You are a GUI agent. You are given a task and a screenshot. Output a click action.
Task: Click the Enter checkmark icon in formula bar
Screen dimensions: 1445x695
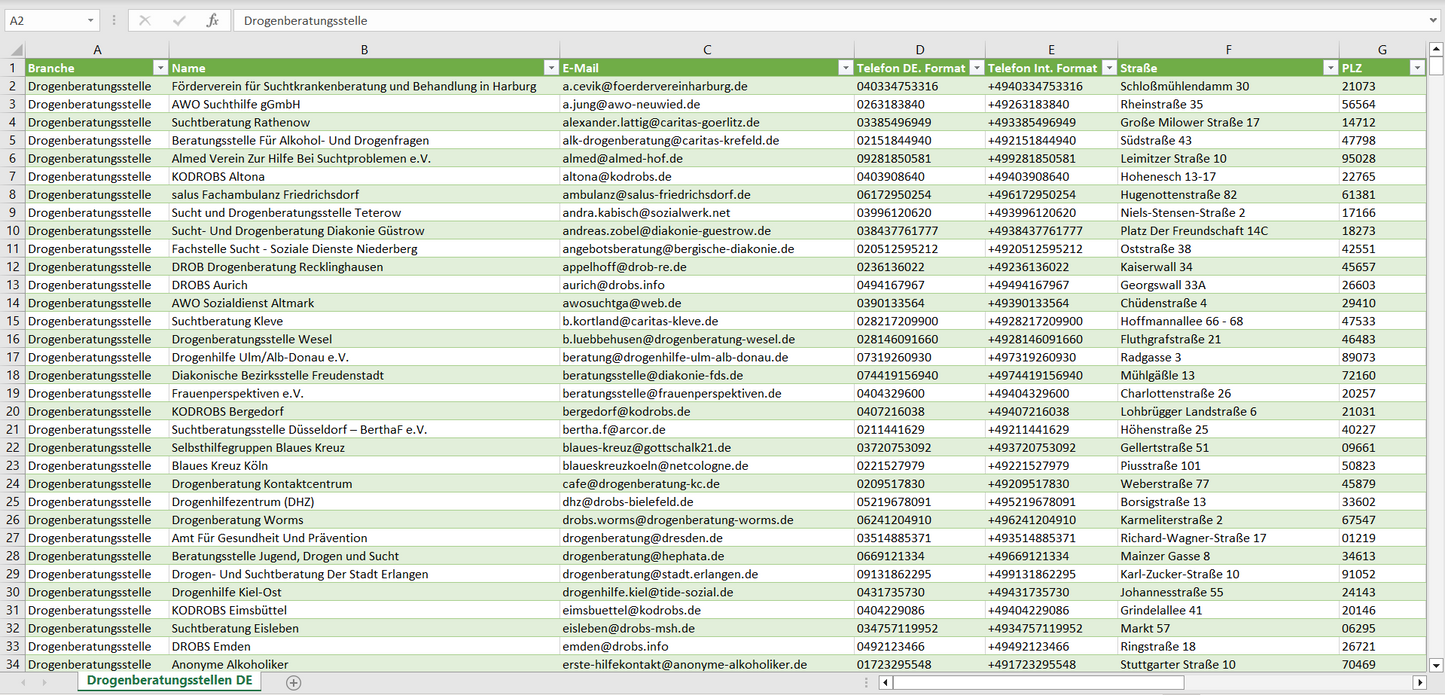179,20
